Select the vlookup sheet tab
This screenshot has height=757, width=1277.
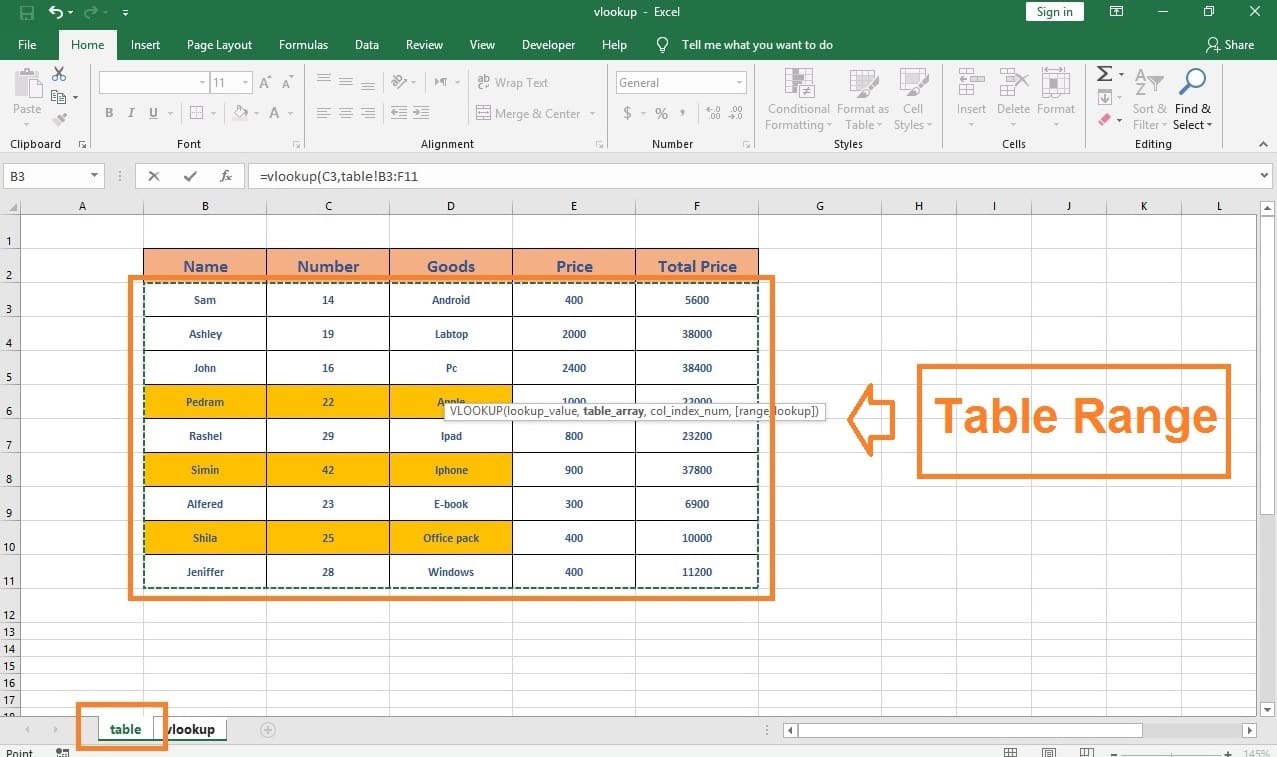click(190, 729)
